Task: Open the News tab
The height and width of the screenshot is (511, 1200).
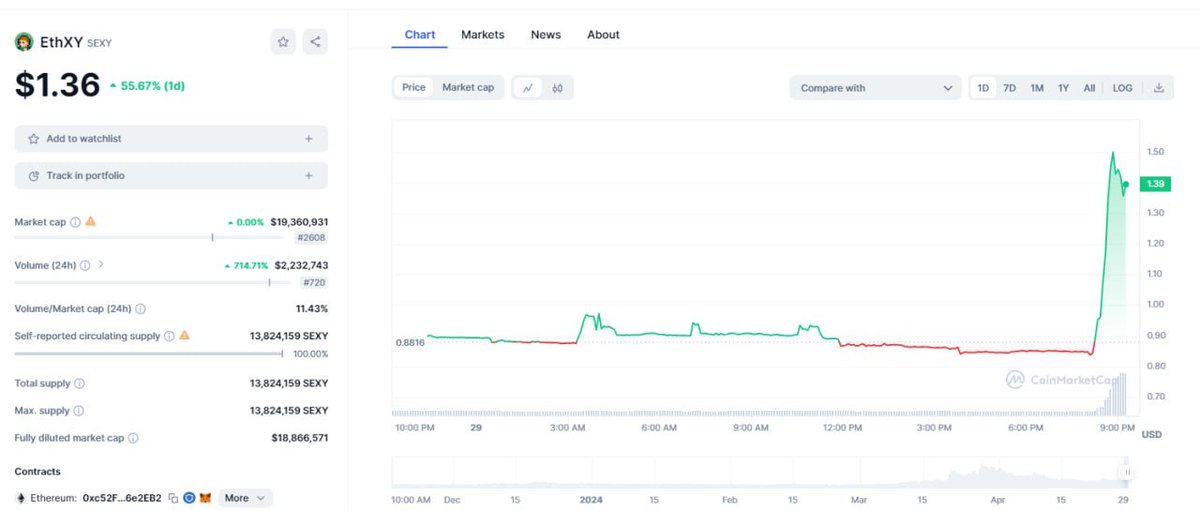Action: coord(546,35)
